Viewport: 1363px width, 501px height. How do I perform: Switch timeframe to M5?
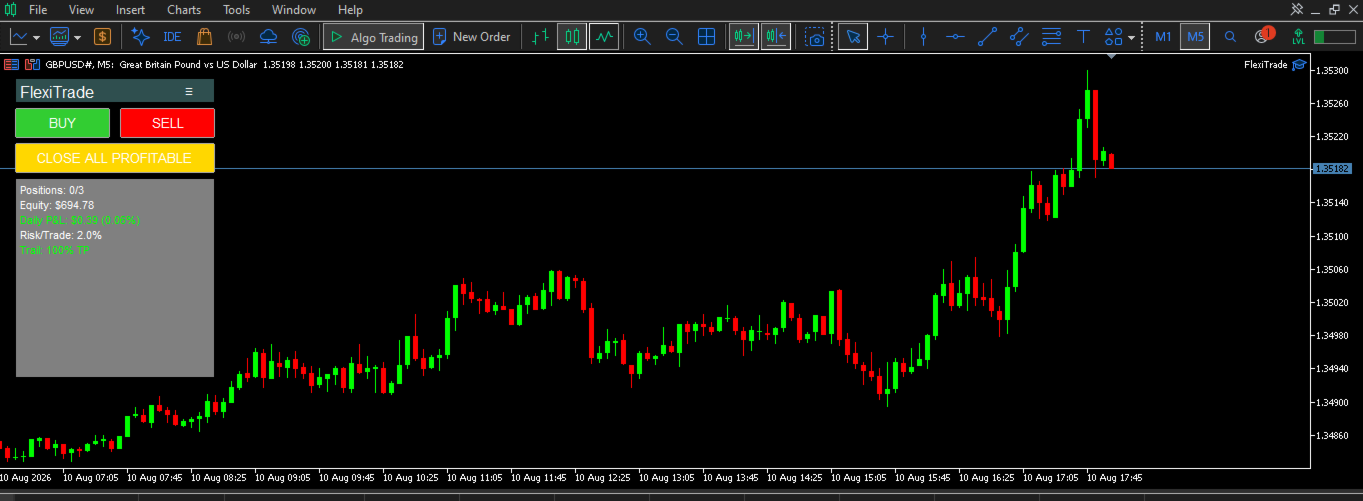(1195, 37)
